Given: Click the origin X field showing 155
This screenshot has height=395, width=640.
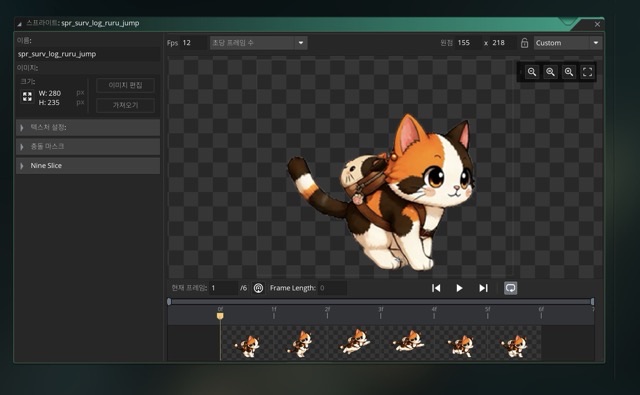Looking at the screenshot, I should pyautogui.click(x=468, y=43).
